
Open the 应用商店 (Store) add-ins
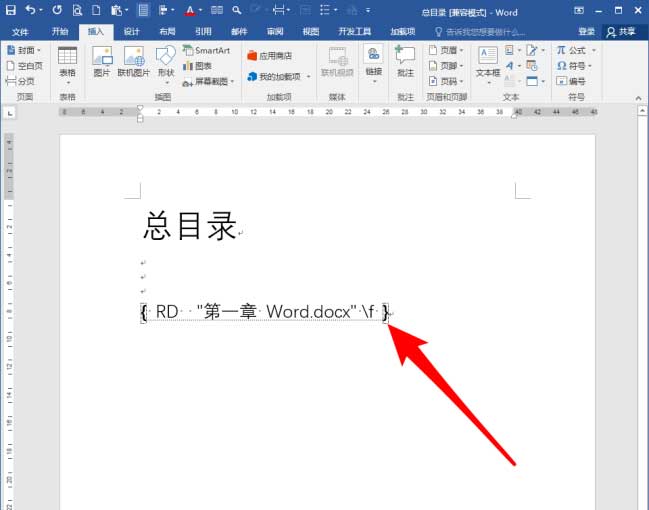[269, 56]
